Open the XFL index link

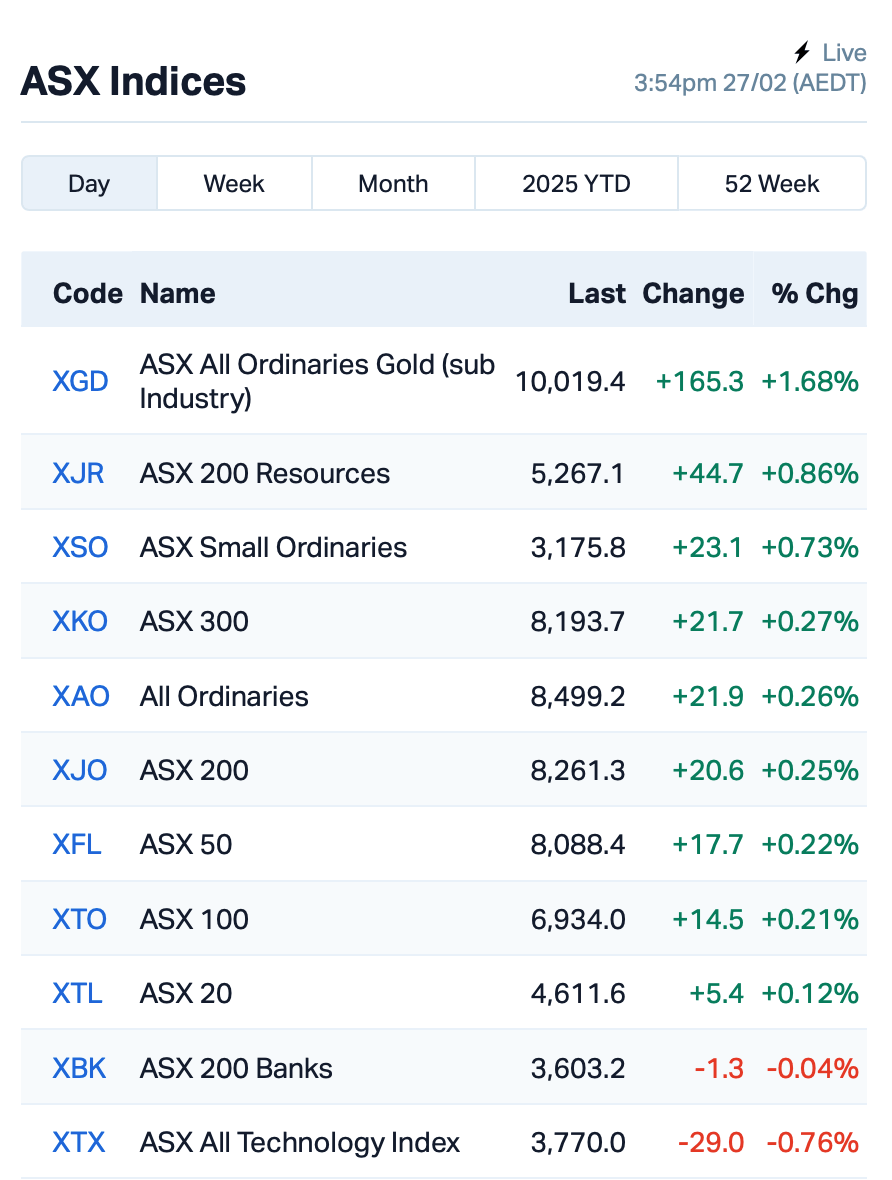point(77,844)
